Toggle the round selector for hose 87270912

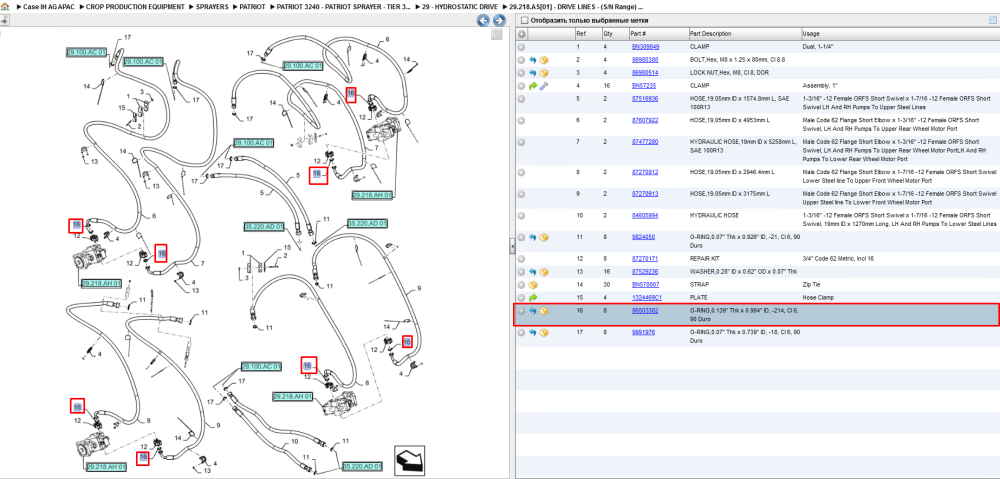[x=521, y=172]
